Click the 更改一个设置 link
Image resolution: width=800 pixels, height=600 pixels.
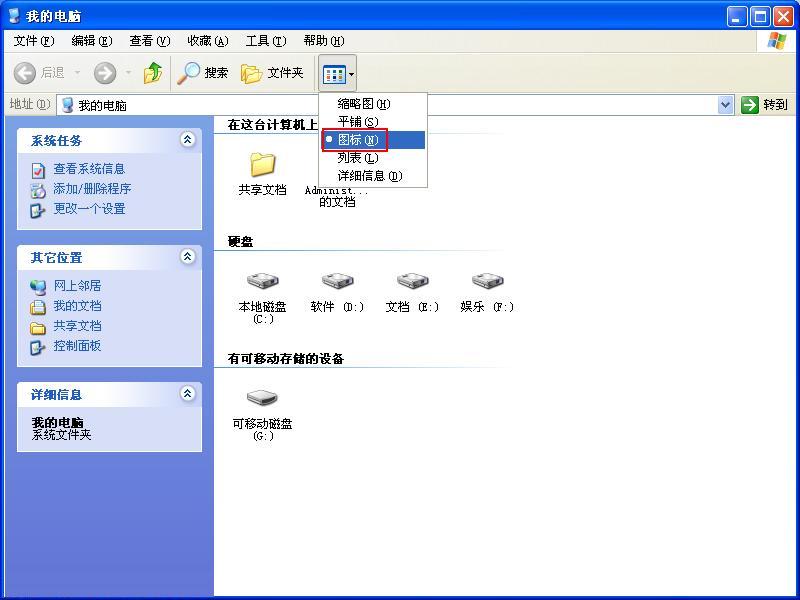click(x=89, y=209)
